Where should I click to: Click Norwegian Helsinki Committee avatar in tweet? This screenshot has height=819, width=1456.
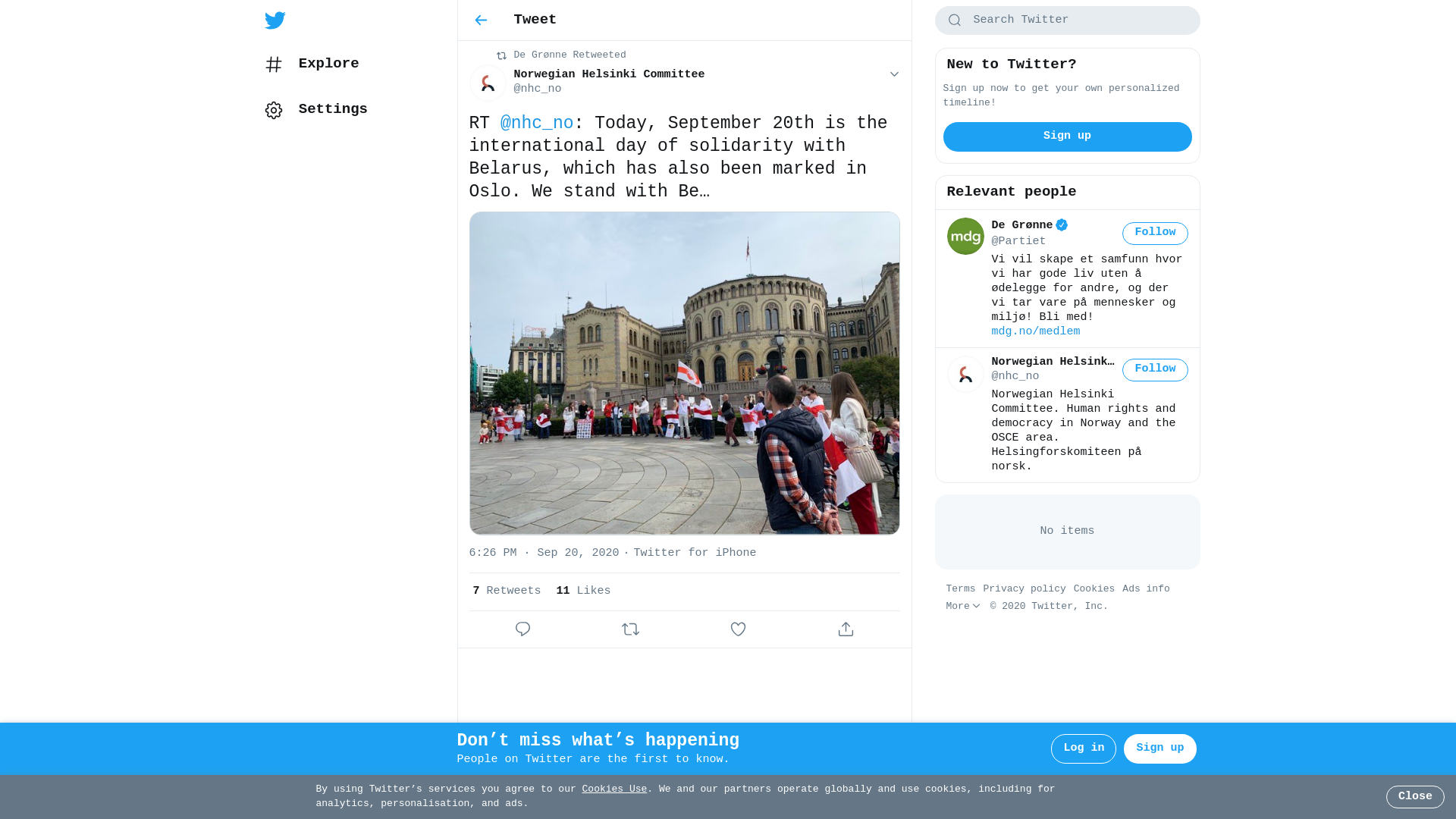pos(488,83)
